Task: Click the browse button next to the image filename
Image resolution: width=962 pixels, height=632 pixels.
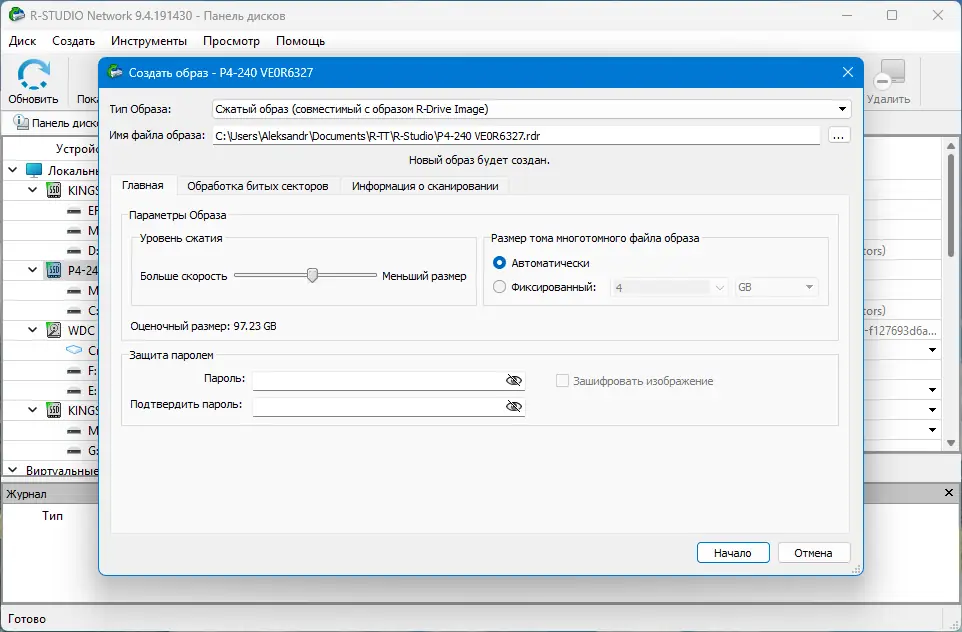Action: [838, 134]
